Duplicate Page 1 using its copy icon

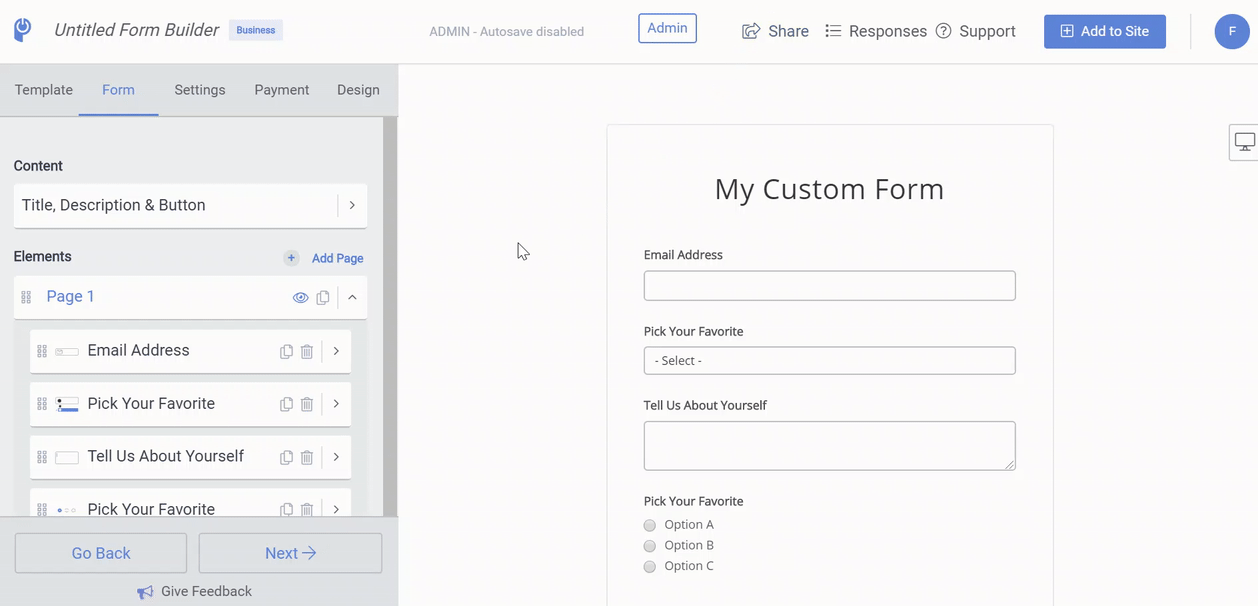pyautogui.click(x=323, y=298)
